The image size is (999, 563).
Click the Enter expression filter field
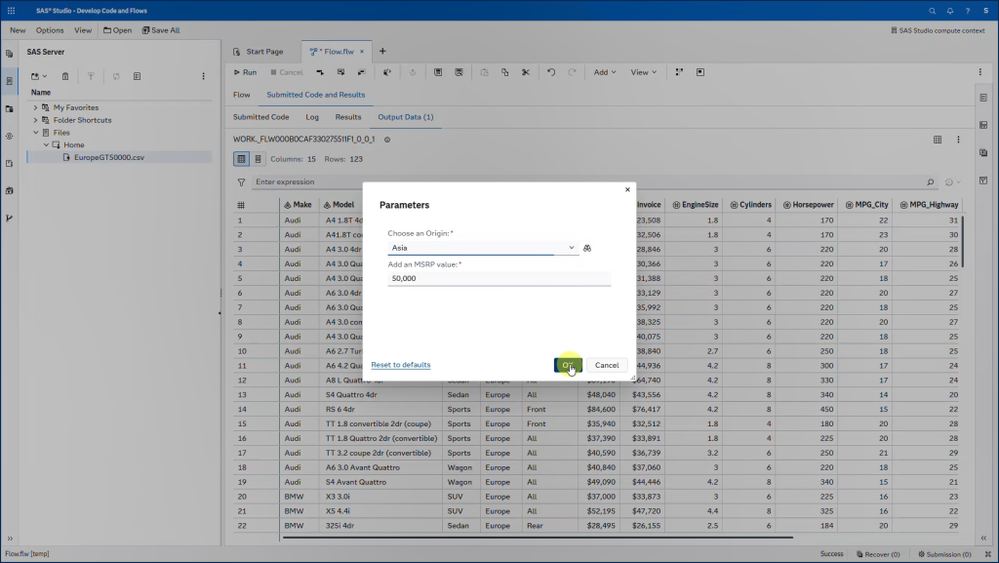pyautogui.click(x=589, y=182)
